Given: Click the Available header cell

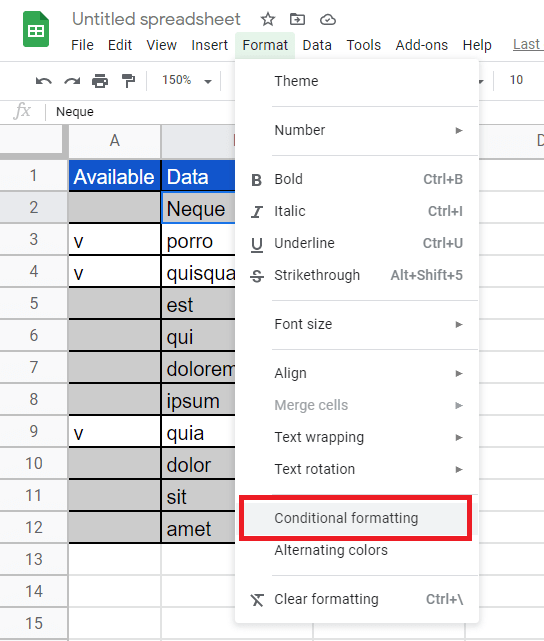Looking at the screenshot, I should click(x=114, y=176).
